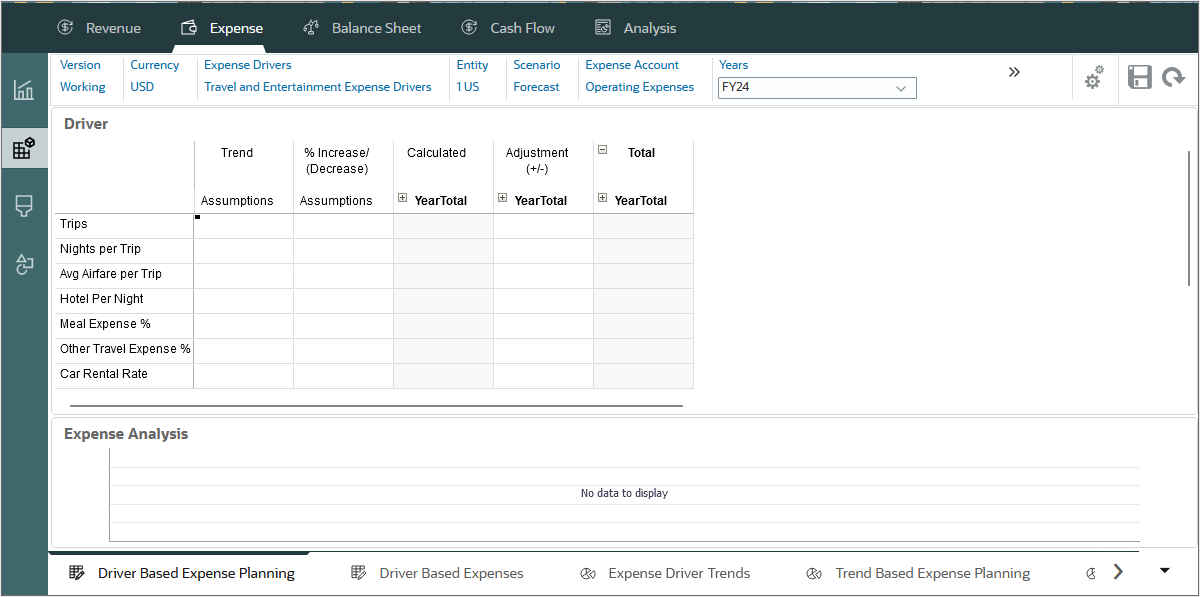
Task: Expand Calculated YearTotal column
Action: 403,198
